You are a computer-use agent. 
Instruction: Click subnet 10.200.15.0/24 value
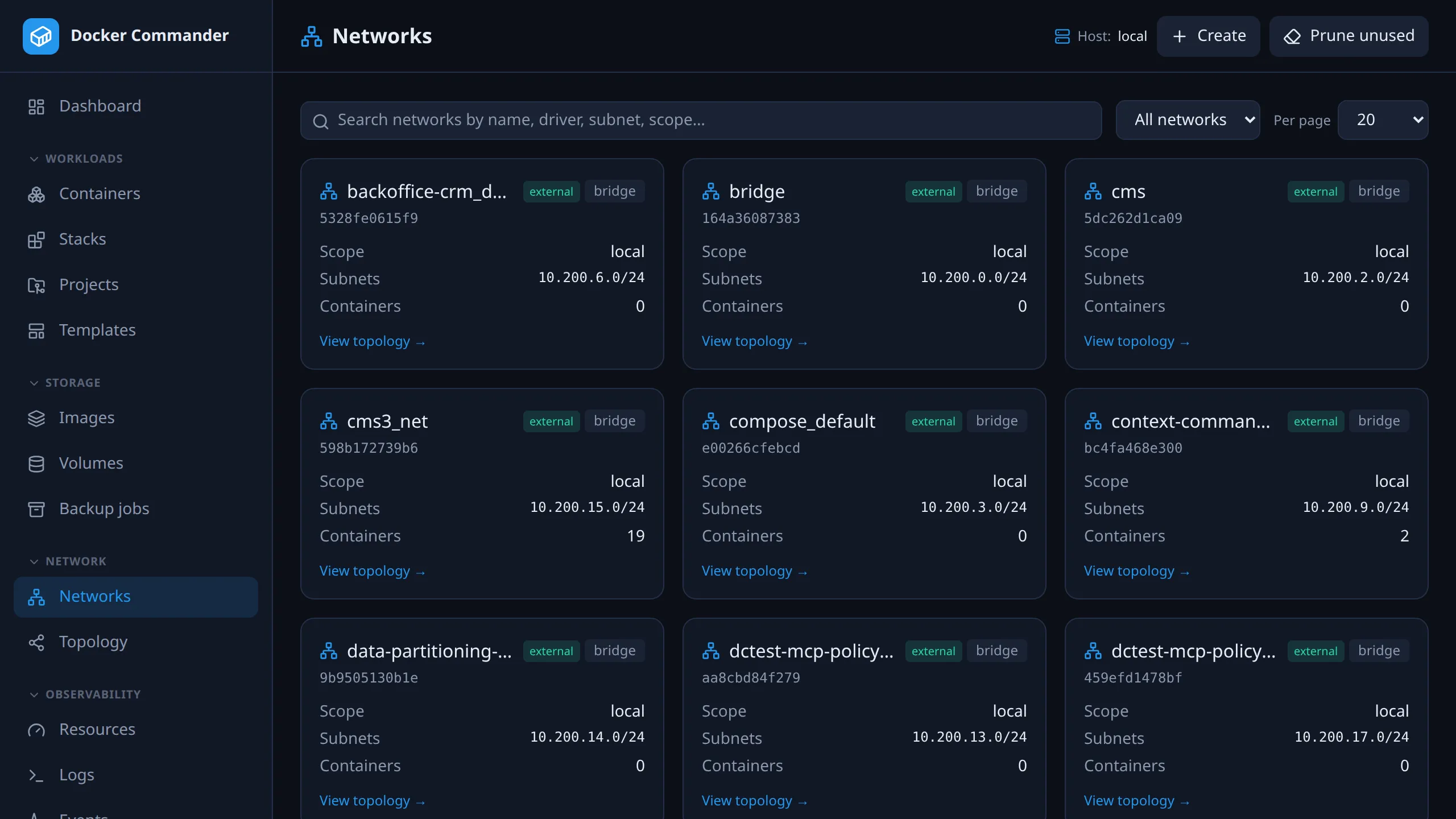point(587,507)
